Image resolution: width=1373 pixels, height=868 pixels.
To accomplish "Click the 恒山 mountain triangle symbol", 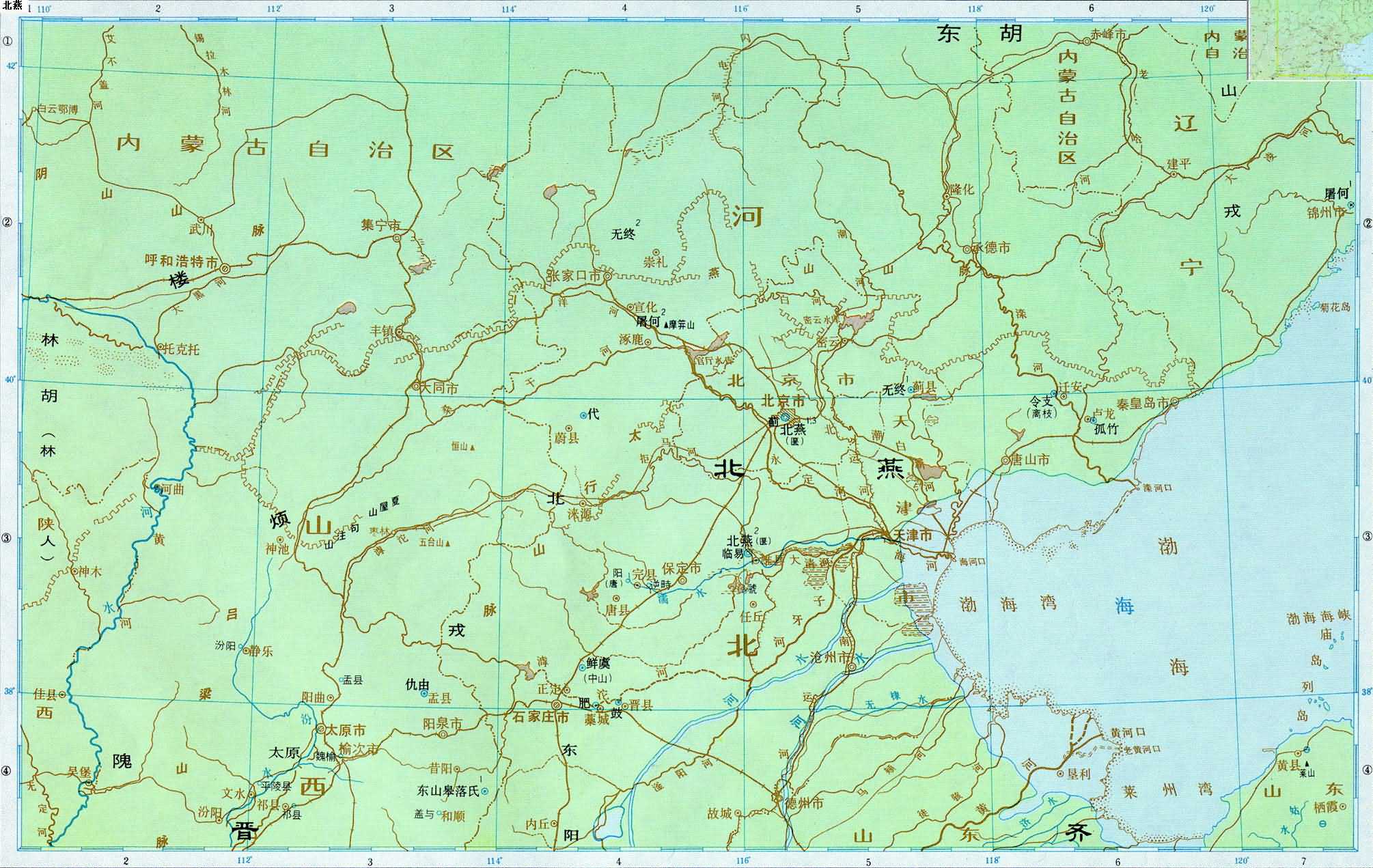I will pos(472,447).
